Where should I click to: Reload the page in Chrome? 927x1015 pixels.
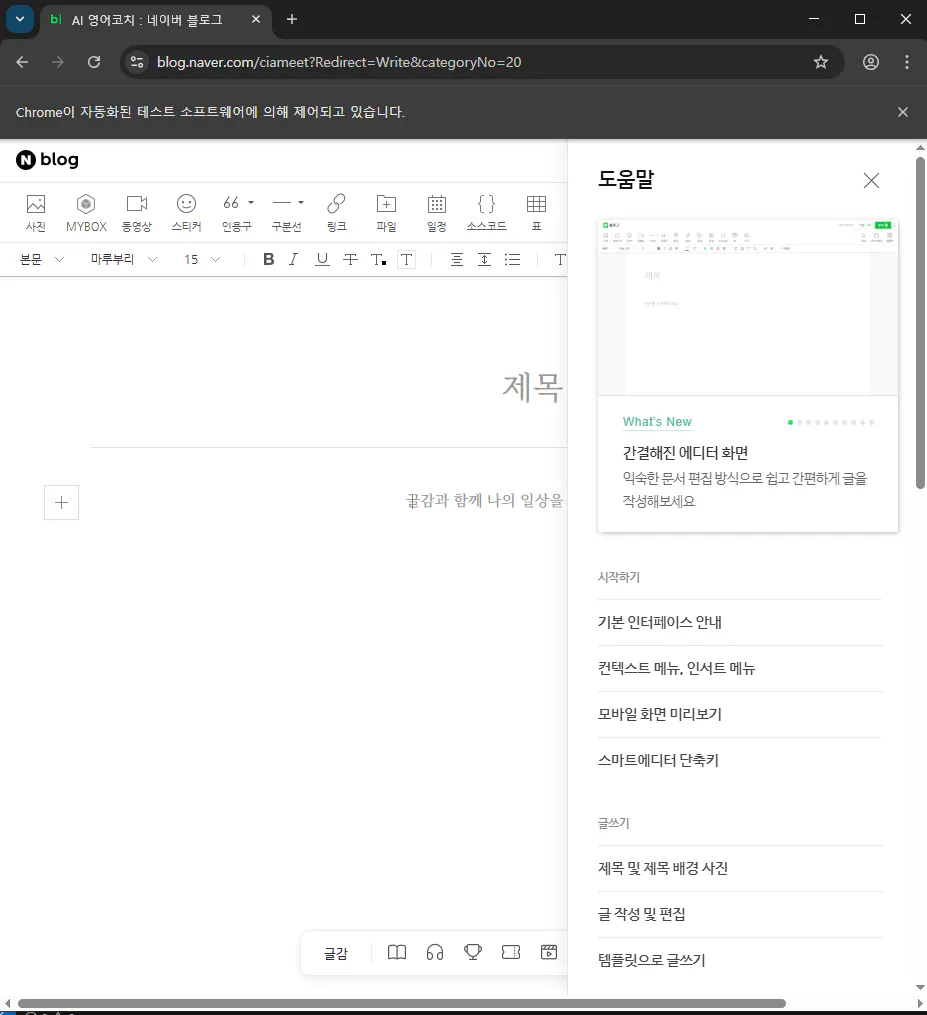[94, 62]
